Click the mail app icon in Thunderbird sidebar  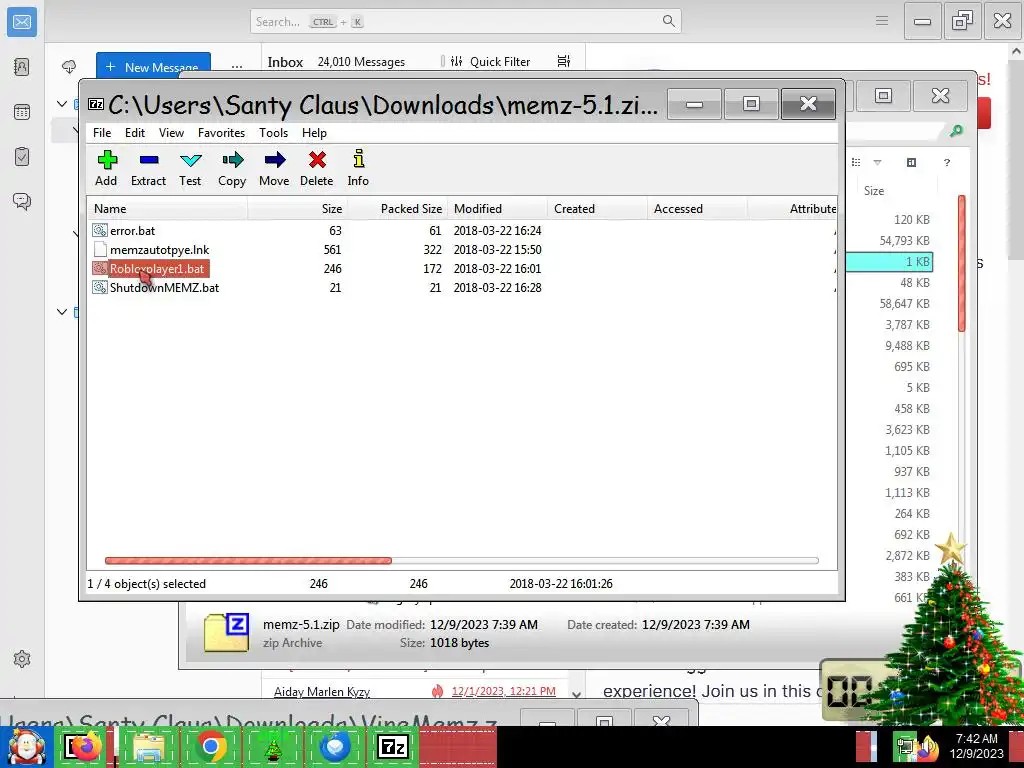pyautogui.click(x=22, y=22)
